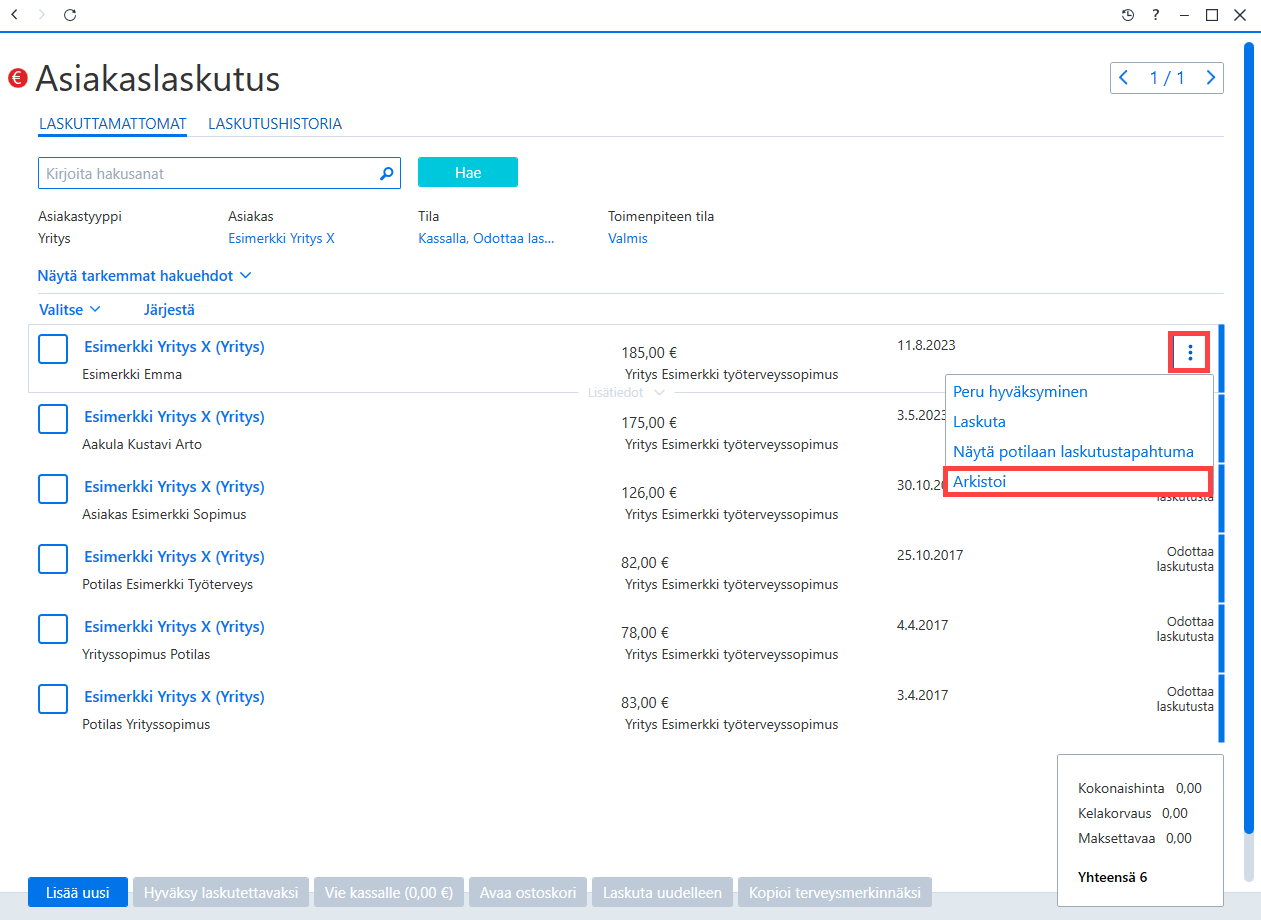
Task: Click the search magnifier icon
Action: (387, 173)
